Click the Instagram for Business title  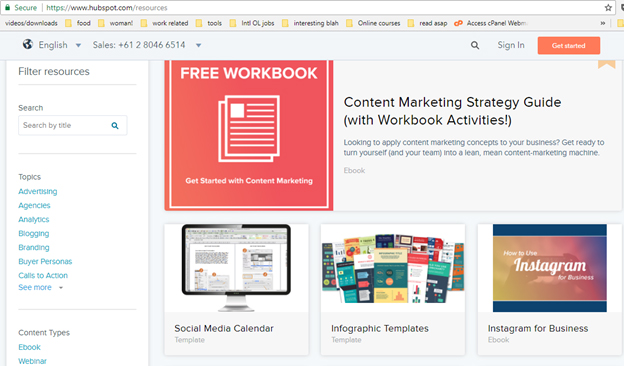point(538,328)
